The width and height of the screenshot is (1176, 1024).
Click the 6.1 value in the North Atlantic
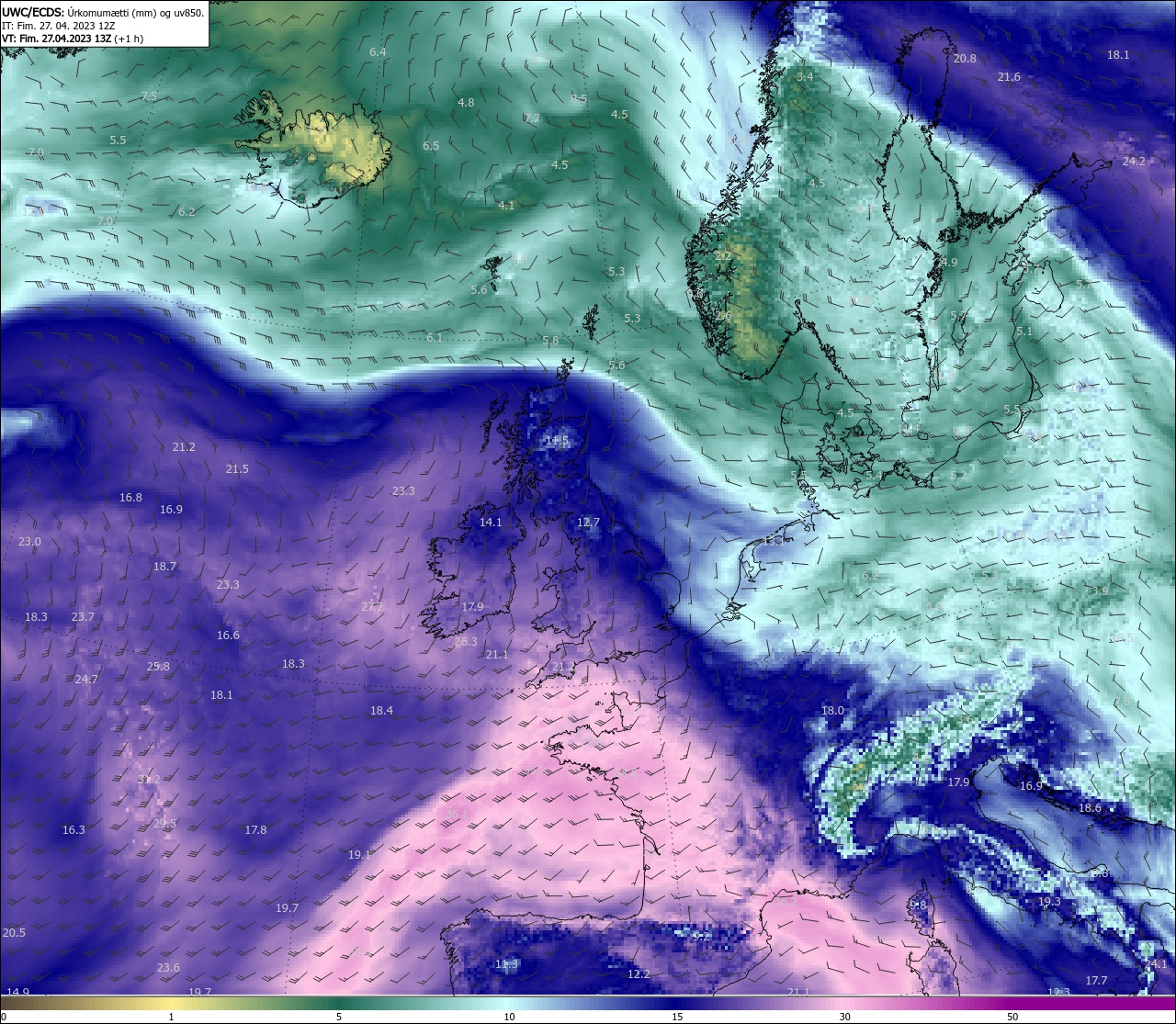click(x=435, y=338)
